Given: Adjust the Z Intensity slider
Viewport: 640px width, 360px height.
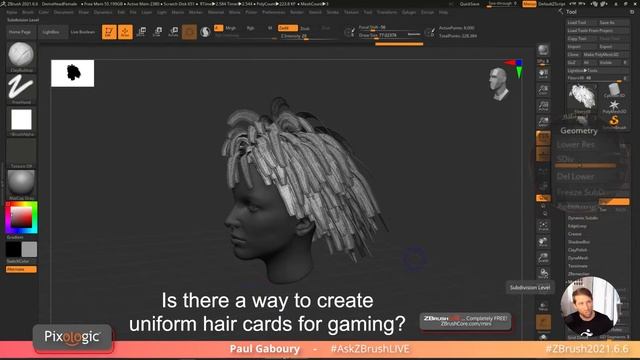Looking at the screenshot, I should click(309, 36).
